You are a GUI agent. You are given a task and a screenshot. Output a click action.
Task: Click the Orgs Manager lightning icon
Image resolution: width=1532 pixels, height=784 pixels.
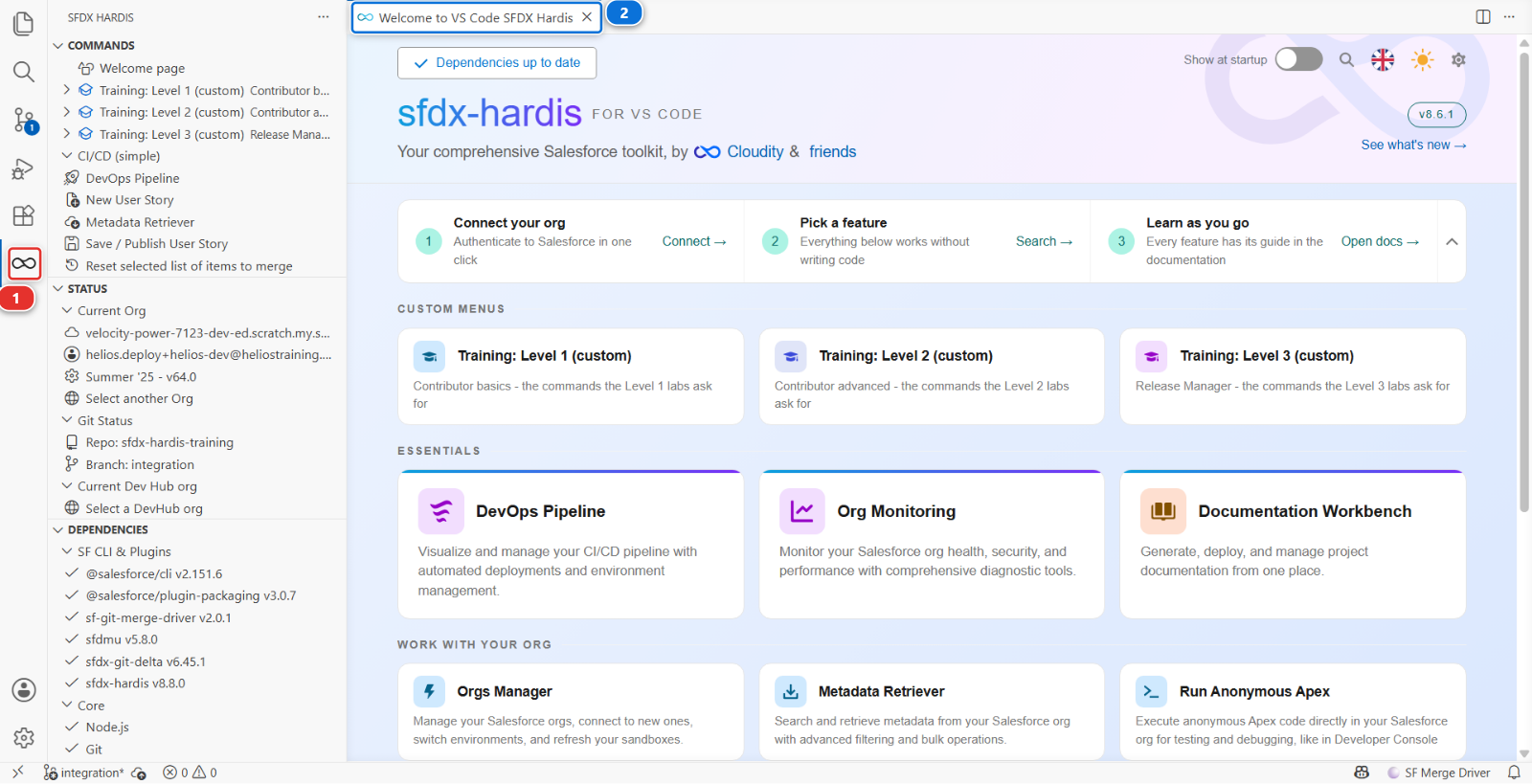point(429,691)
